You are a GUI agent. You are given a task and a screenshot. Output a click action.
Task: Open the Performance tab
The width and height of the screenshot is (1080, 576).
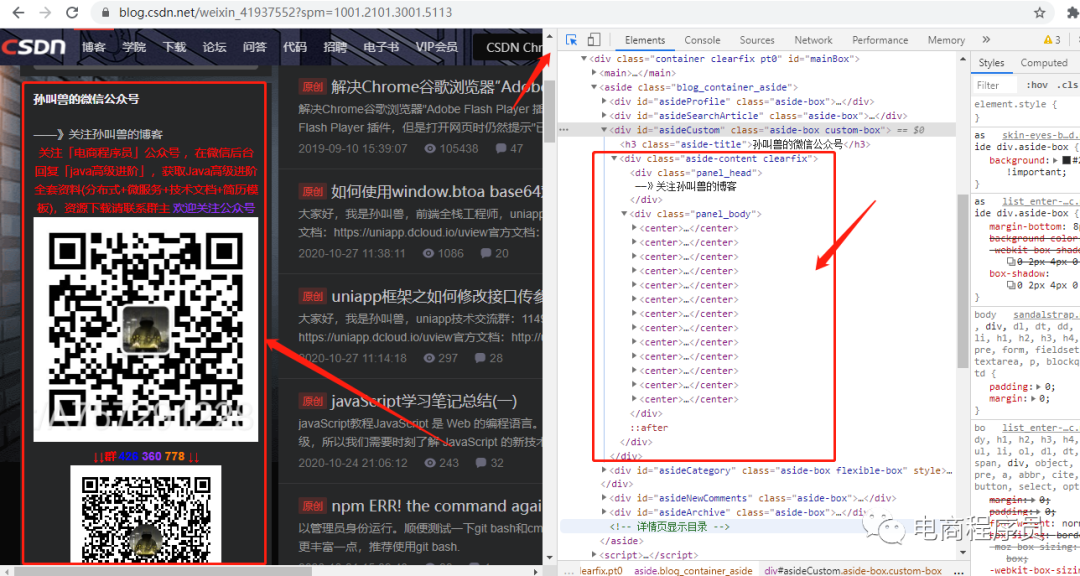880,40
